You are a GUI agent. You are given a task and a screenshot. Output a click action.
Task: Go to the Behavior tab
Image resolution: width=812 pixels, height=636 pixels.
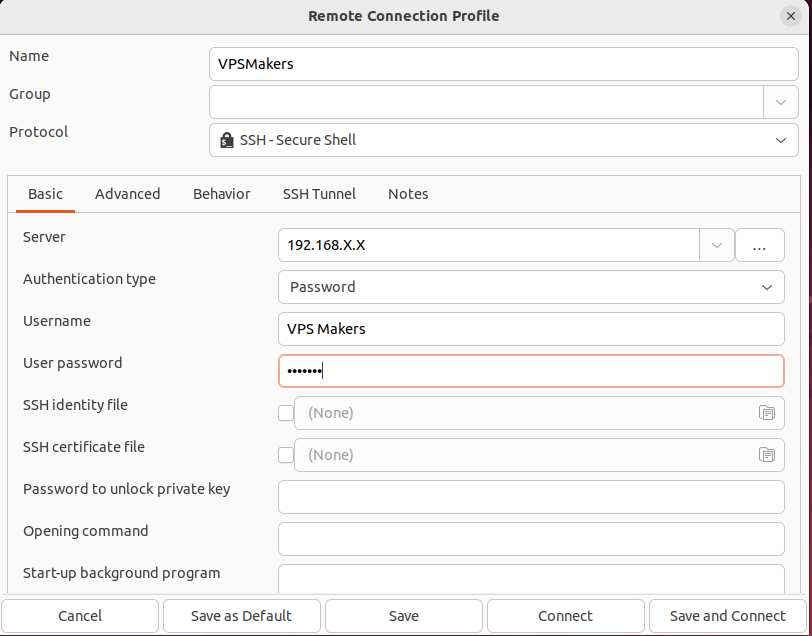coord(222,194)
